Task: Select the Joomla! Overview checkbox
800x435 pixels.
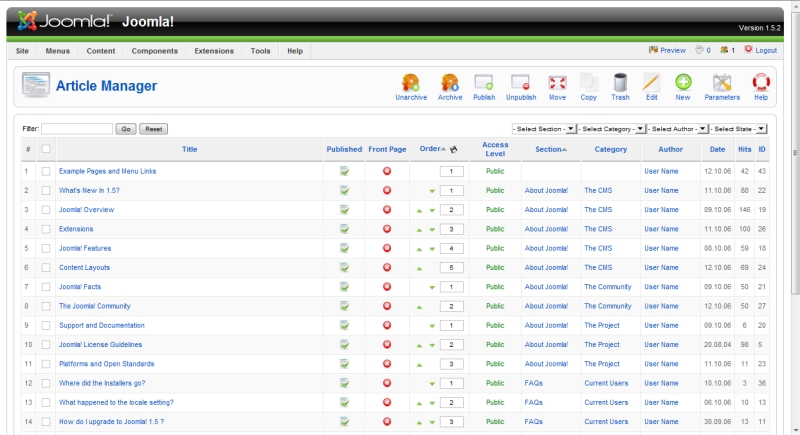Action: pyautogui.click(x=46, y=210)
